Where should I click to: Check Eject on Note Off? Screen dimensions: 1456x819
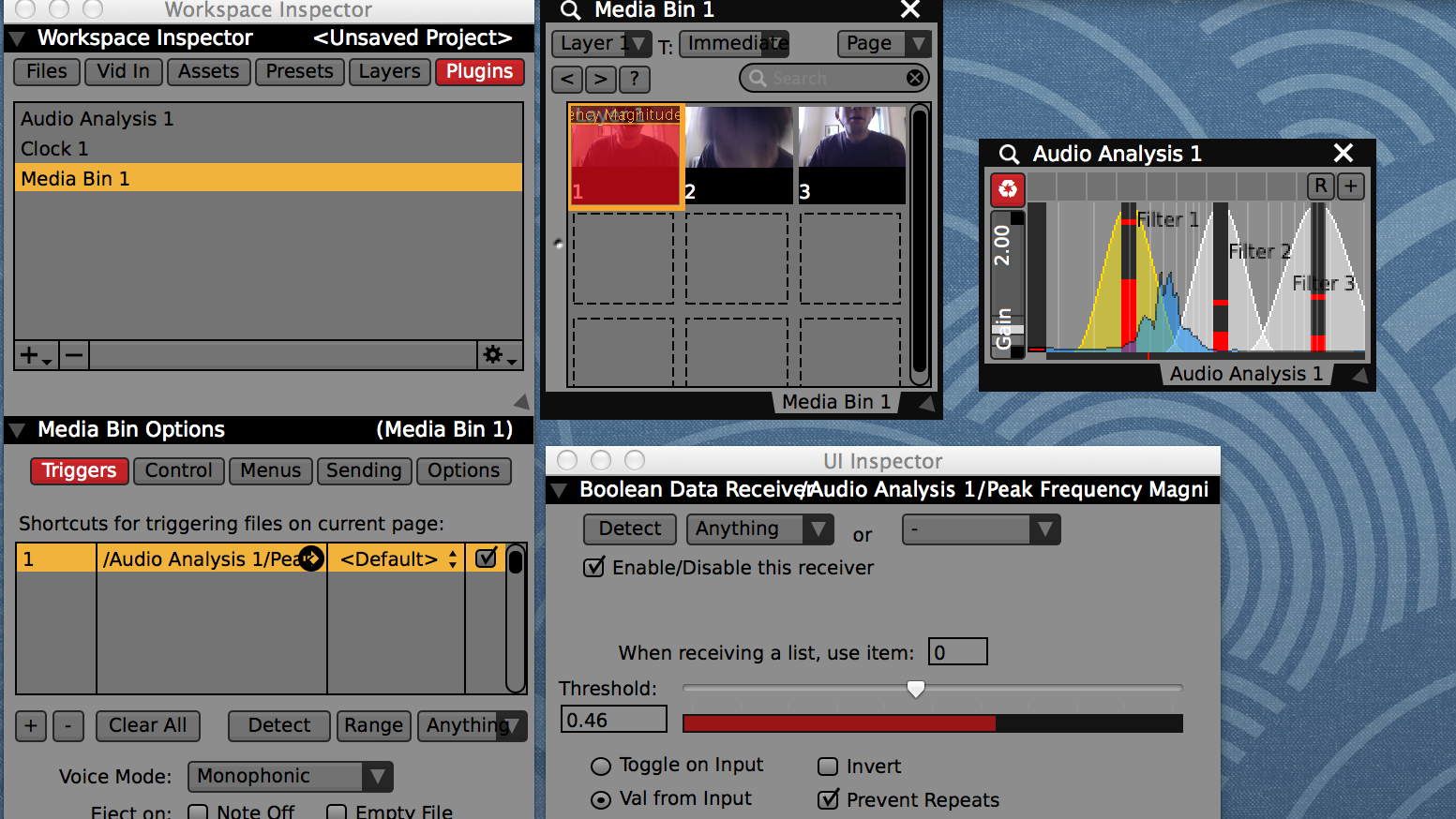click(x=198, y=812)
